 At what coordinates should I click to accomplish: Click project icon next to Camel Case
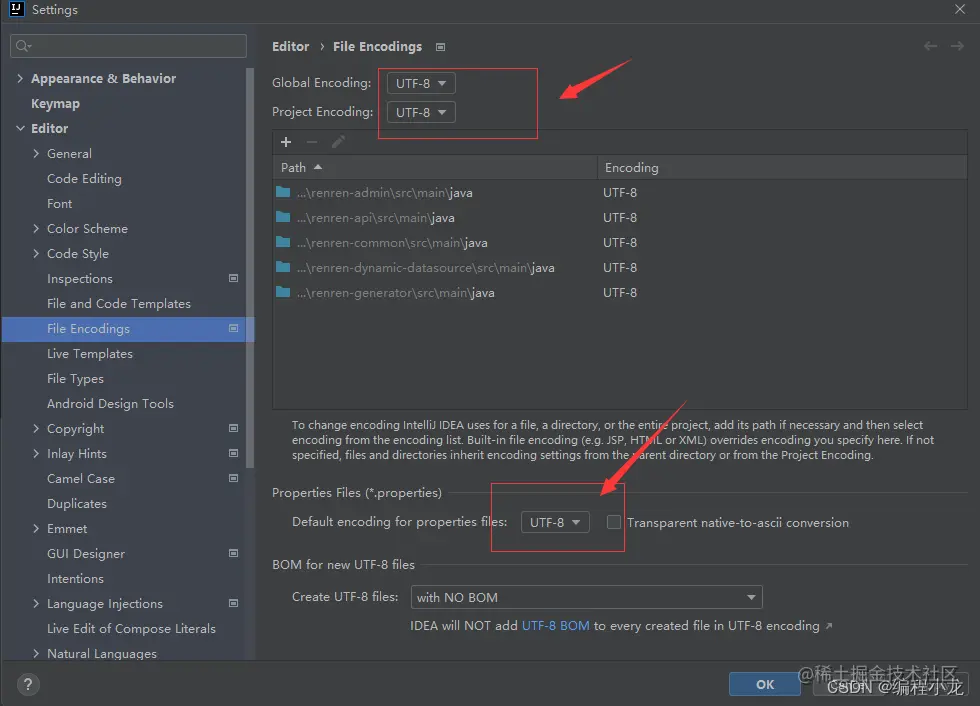234,478
